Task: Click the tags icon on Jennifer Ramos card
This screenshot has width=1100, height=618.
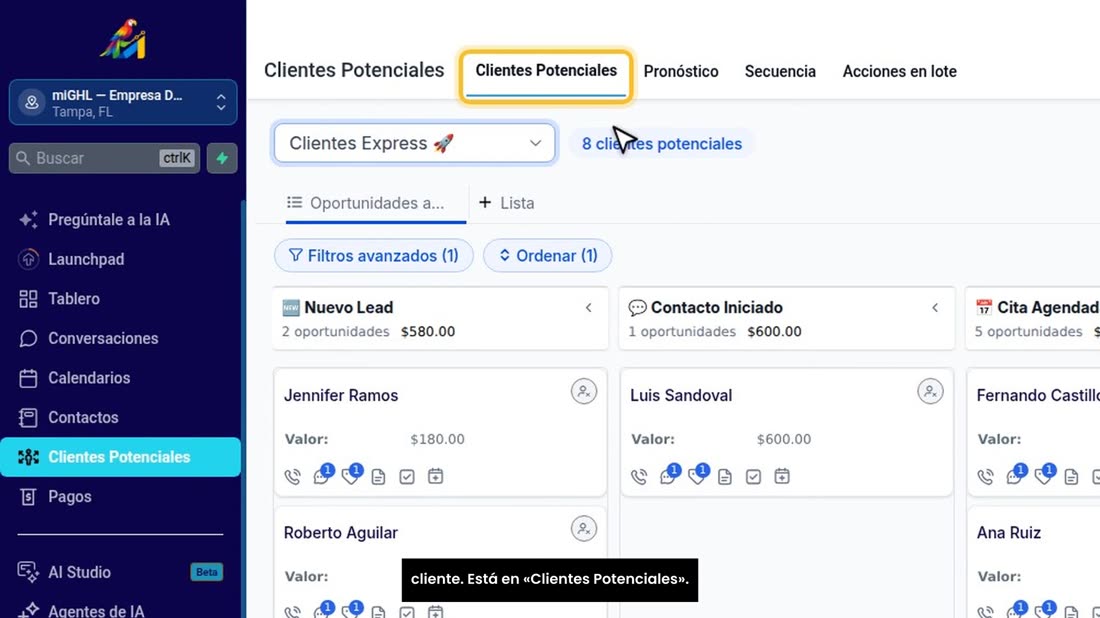Action: coord(351,476)
